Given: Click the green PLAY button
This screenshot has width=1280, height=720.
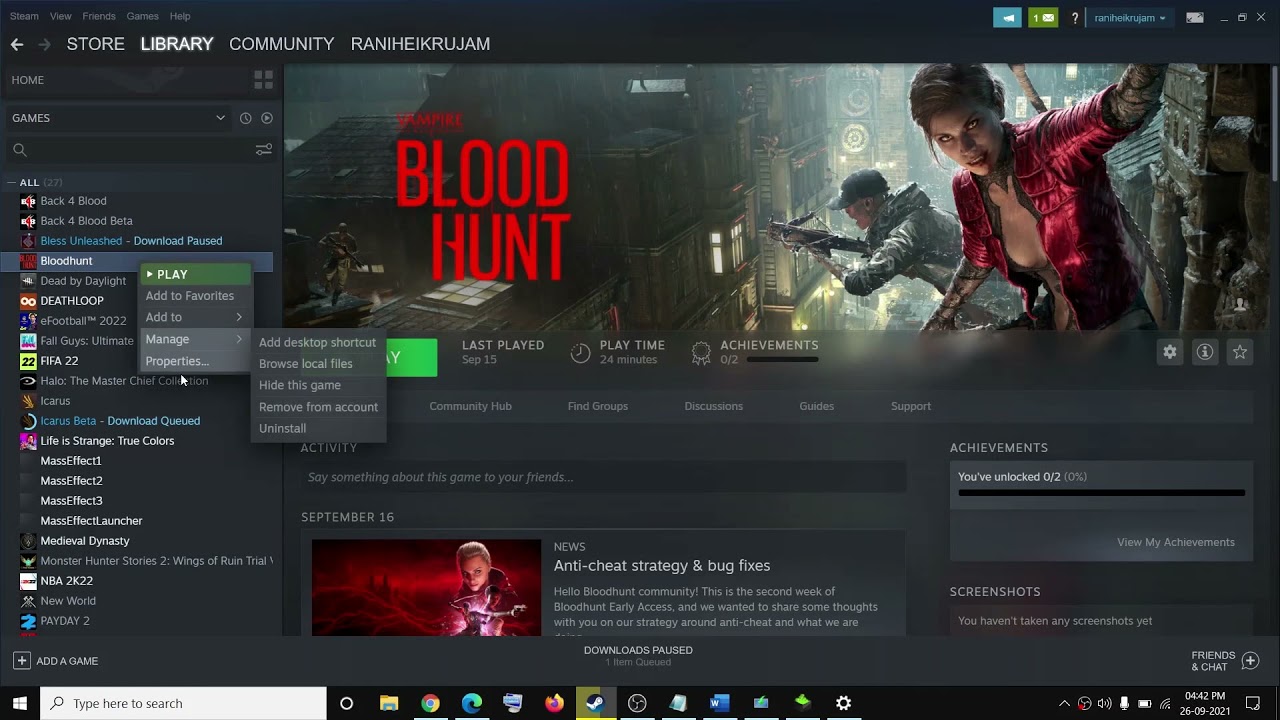Looking at the screenshot, I should [x=411, y=358].
